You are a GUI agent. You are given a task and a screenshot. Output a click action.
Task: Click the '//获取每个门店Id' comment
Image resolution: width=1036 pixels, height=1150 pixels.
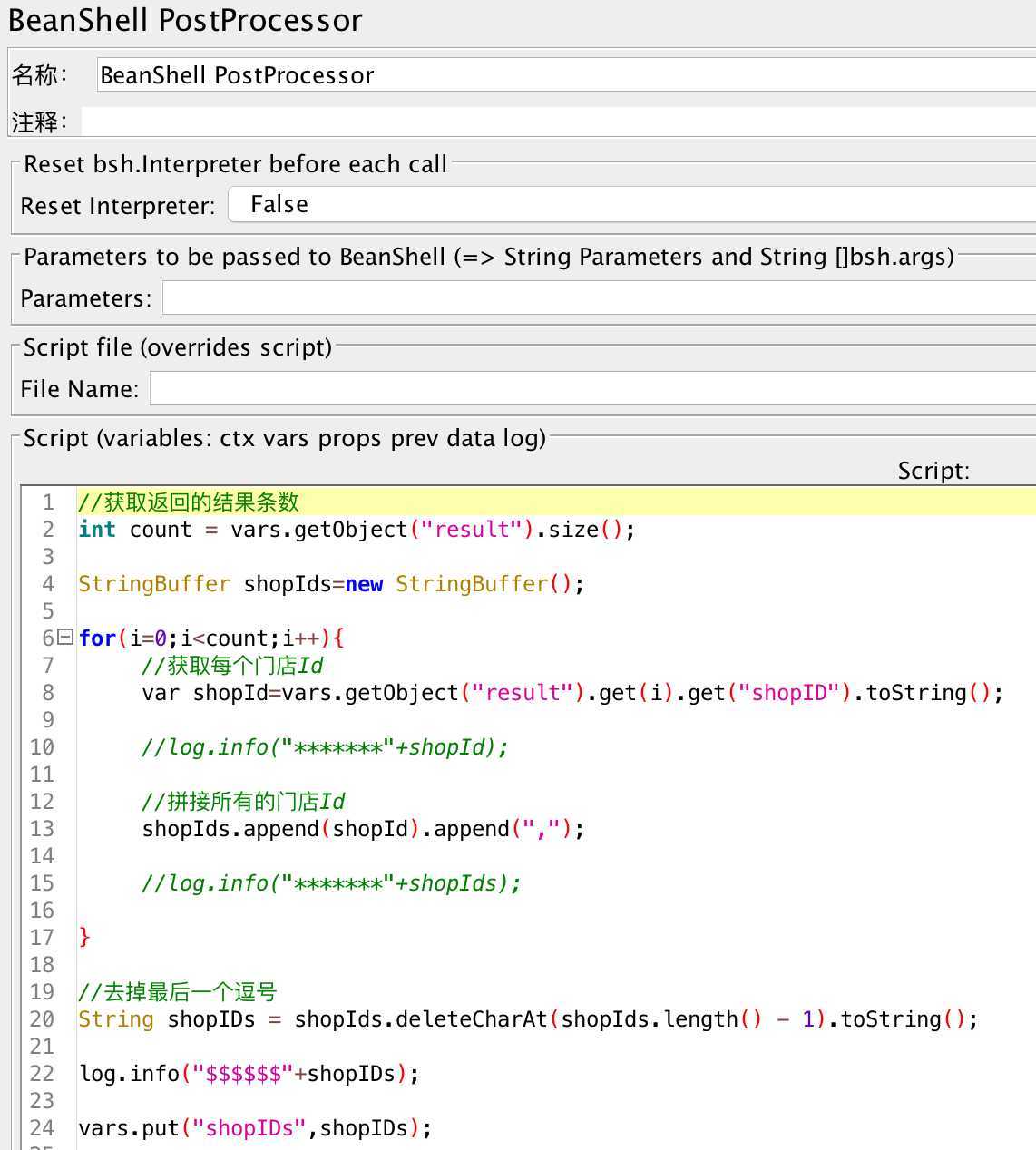[x=232, y=666]
